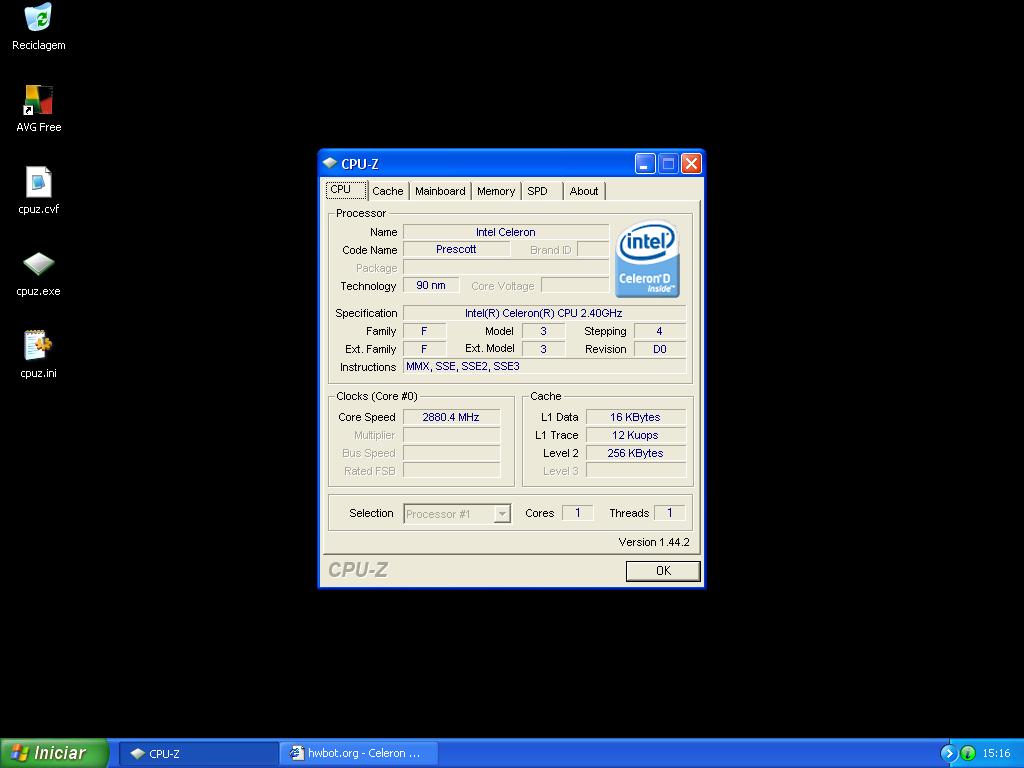
Task: Click the L1 Trace value '12 Kuops'
Action: pyautogui.click(x=635, y=435)
